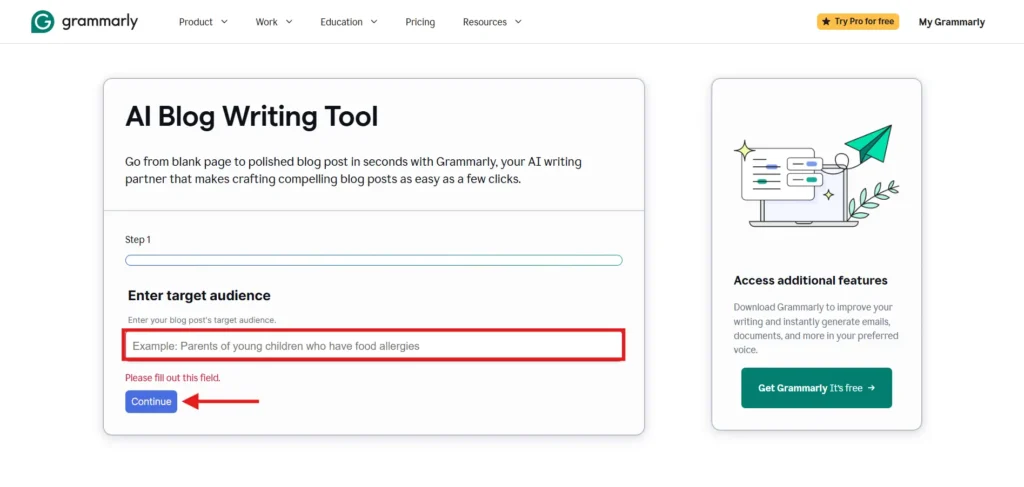Go to the Pricing page

click(420, 22)
